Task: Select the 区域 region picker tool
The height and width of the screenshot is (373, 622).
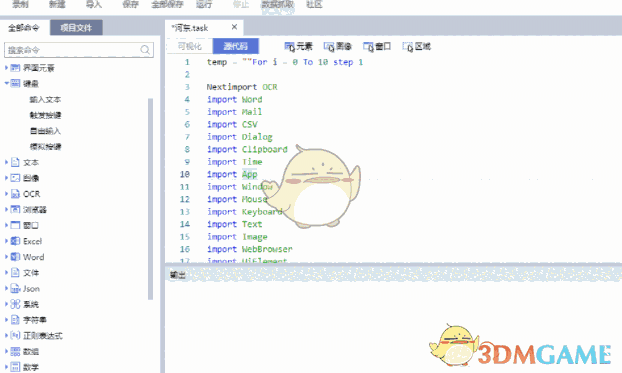Action: [417, 46]
